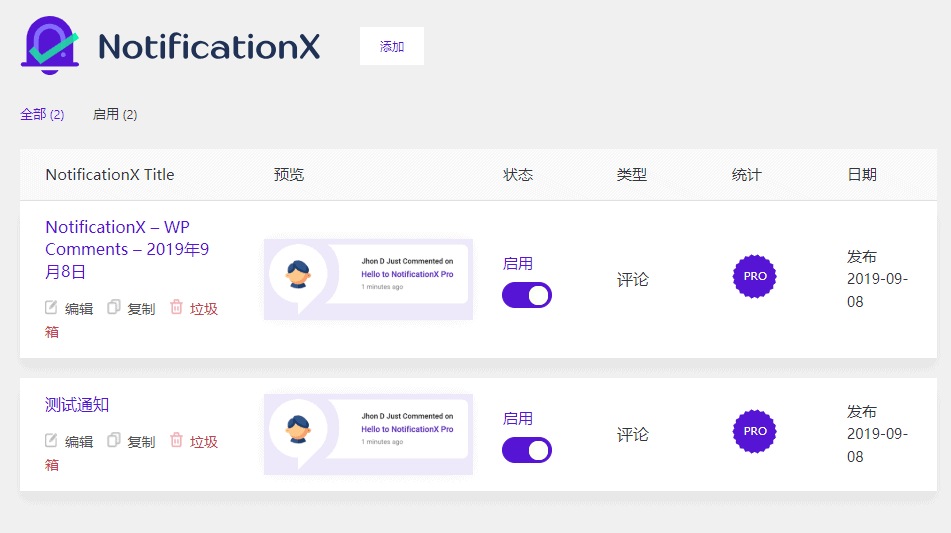Screen dimensions: 951x533
Task: Click 复制 link in WP Comments row
Action: pyautogui.click(x=141, y=309)
